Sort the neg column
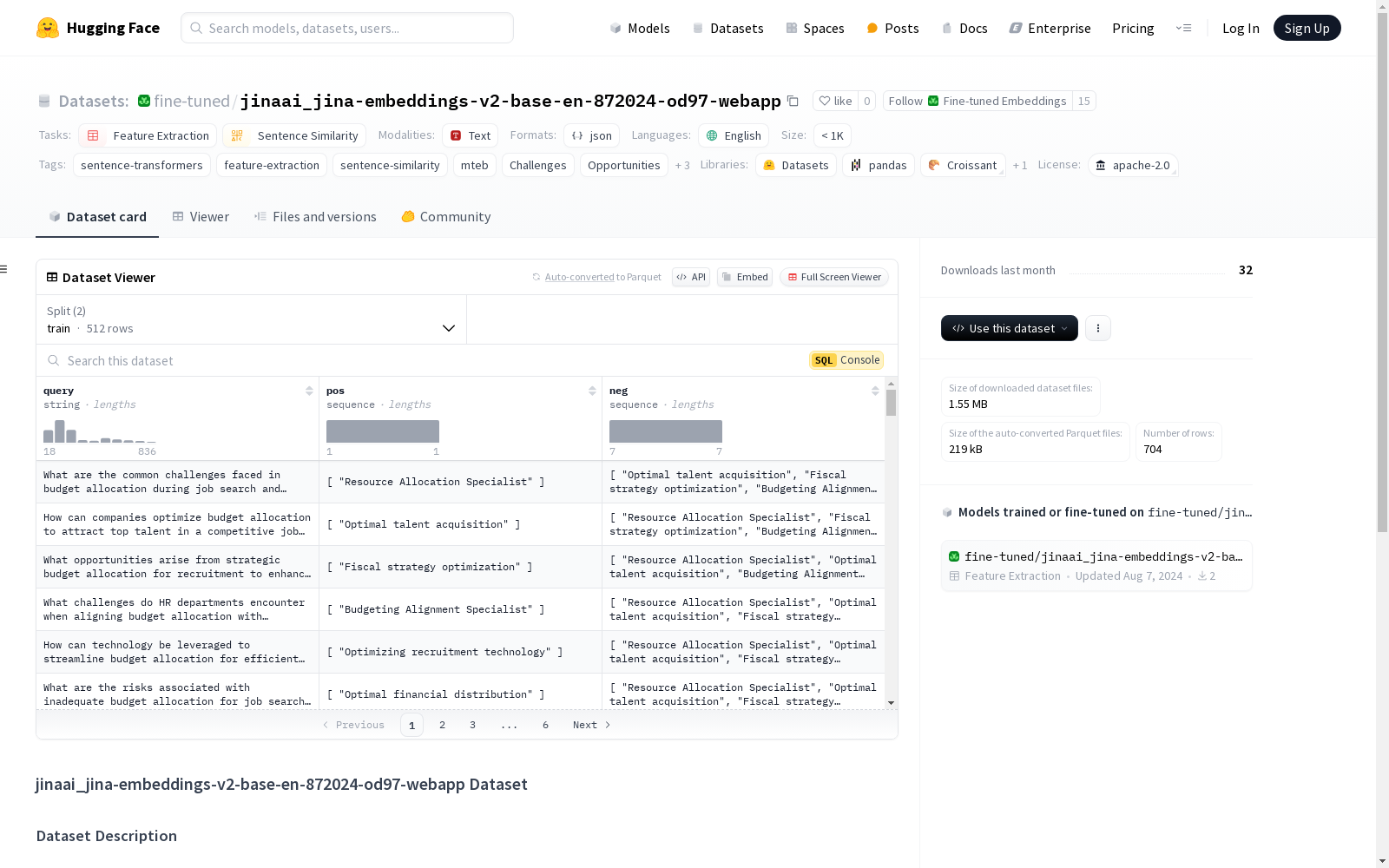This screenshot has width=1389, height=868. click(875, 391)
